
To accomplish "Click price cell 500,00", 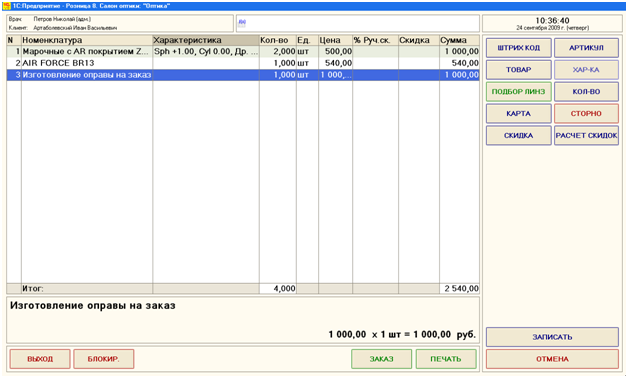I will (x=335, y=52).
